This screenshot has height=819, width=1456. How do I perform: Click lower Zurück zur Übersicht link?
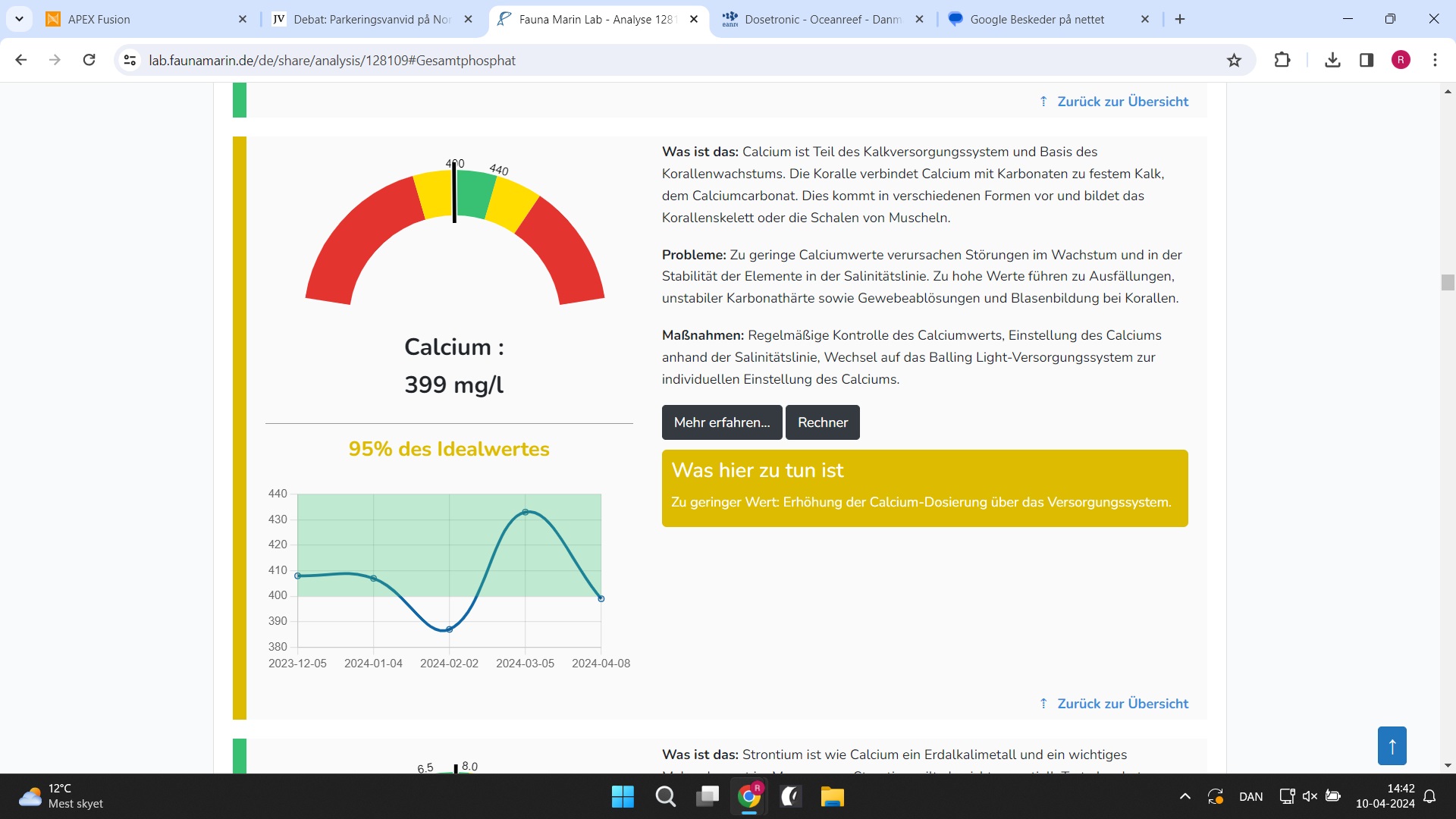(x=1122, y=704)
